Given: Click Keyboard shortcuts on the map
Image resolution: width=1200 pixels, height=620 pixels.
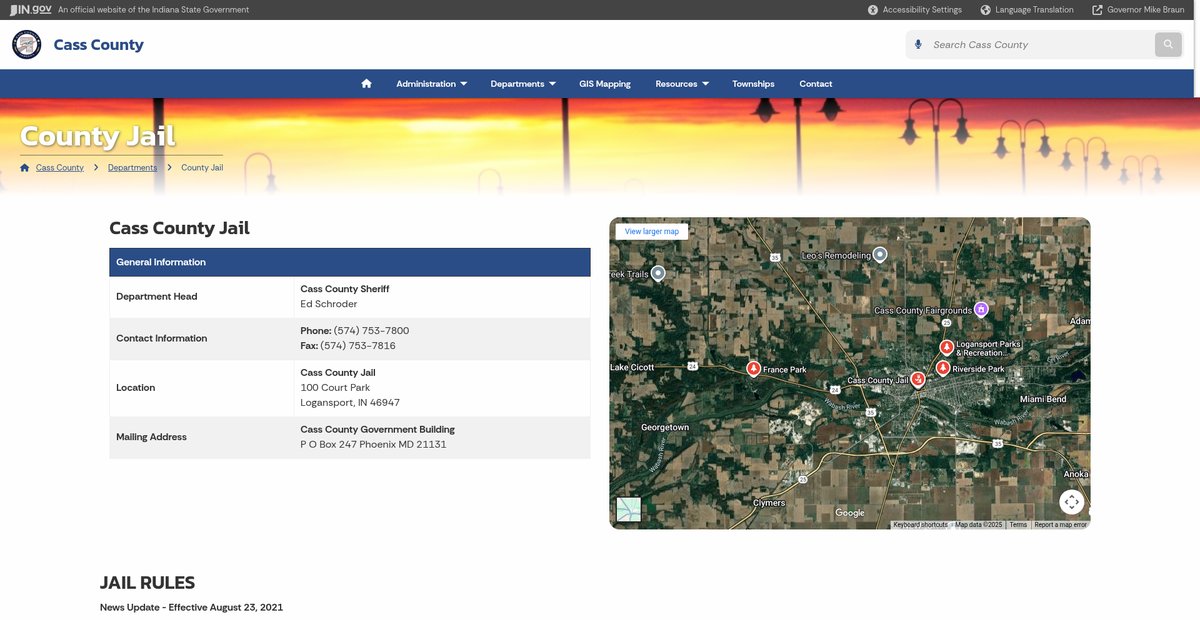Looking at the screenshot, I should coord(920,525).
